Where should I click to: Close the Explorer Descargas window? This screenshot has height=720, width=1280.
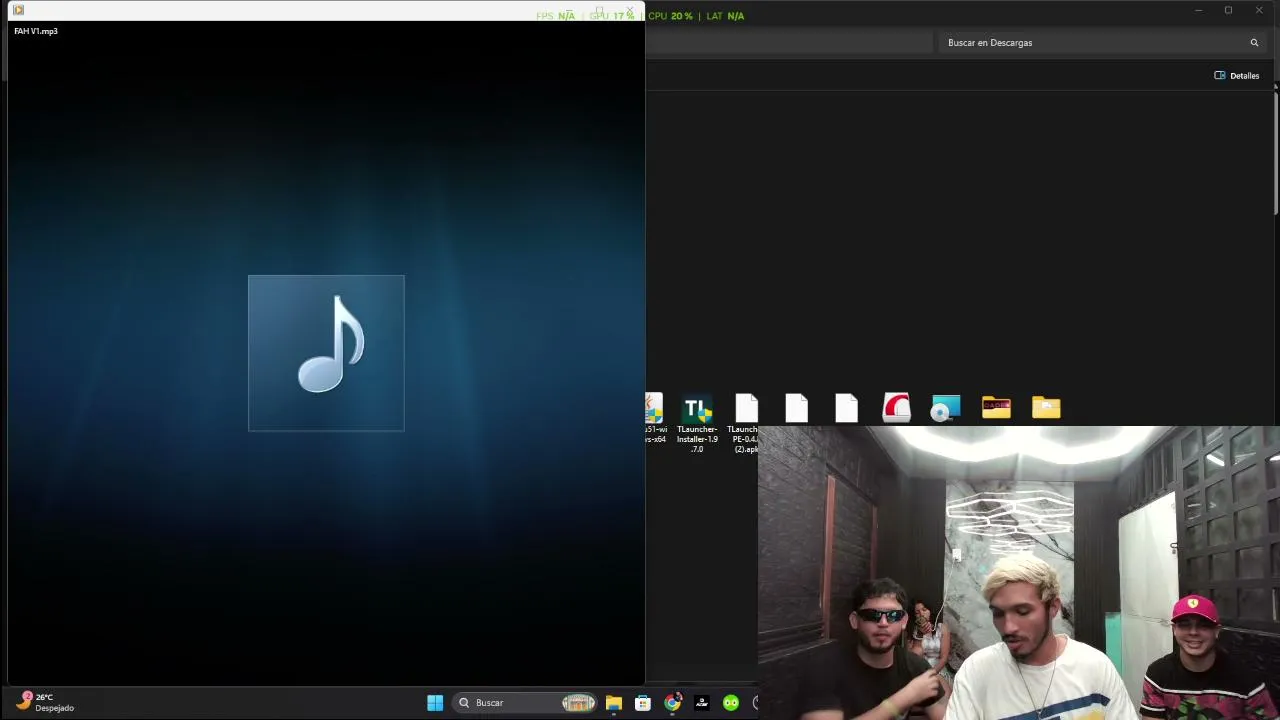1259,11
